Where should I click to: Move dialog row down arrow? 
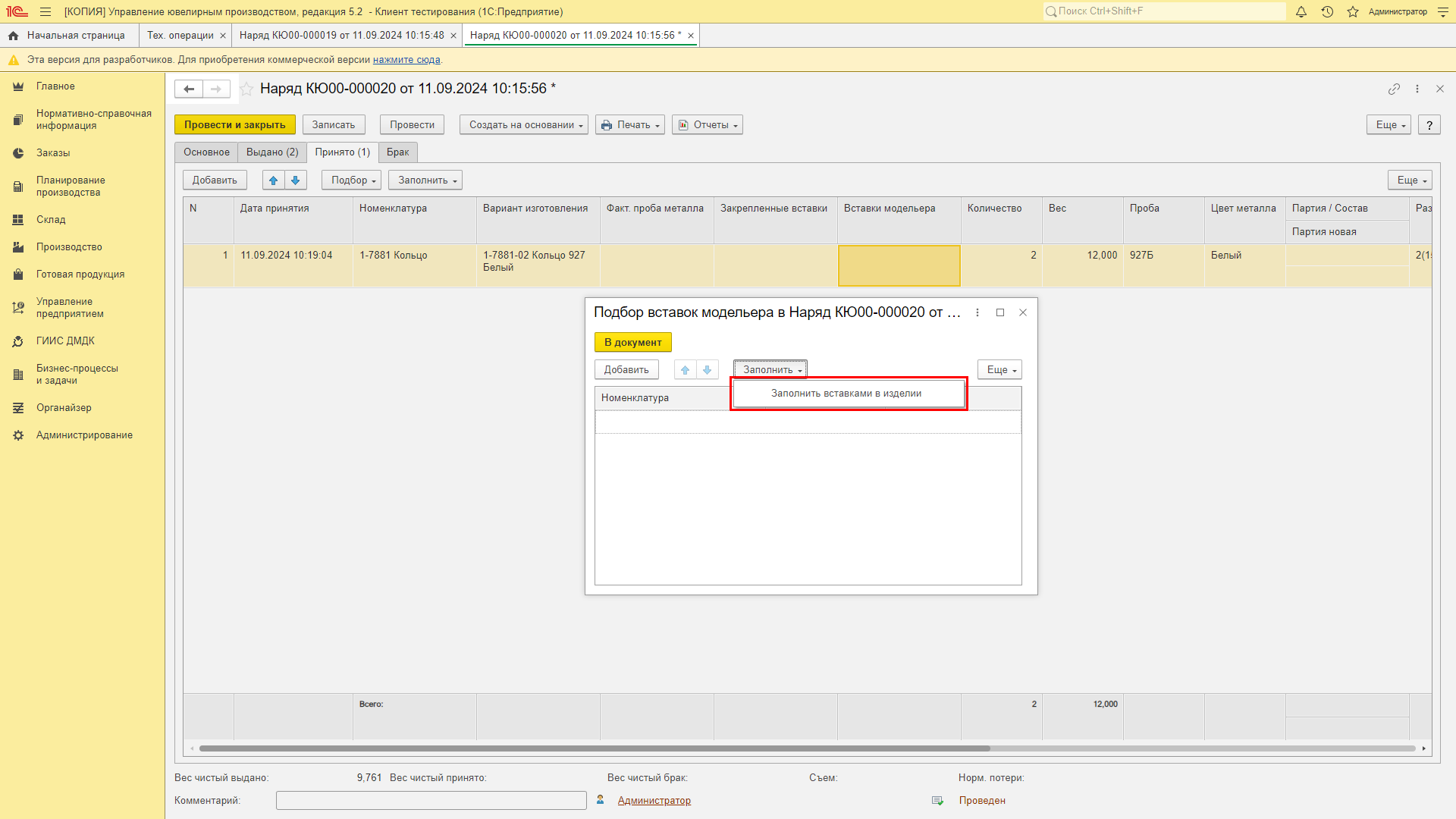click(708, 370)
